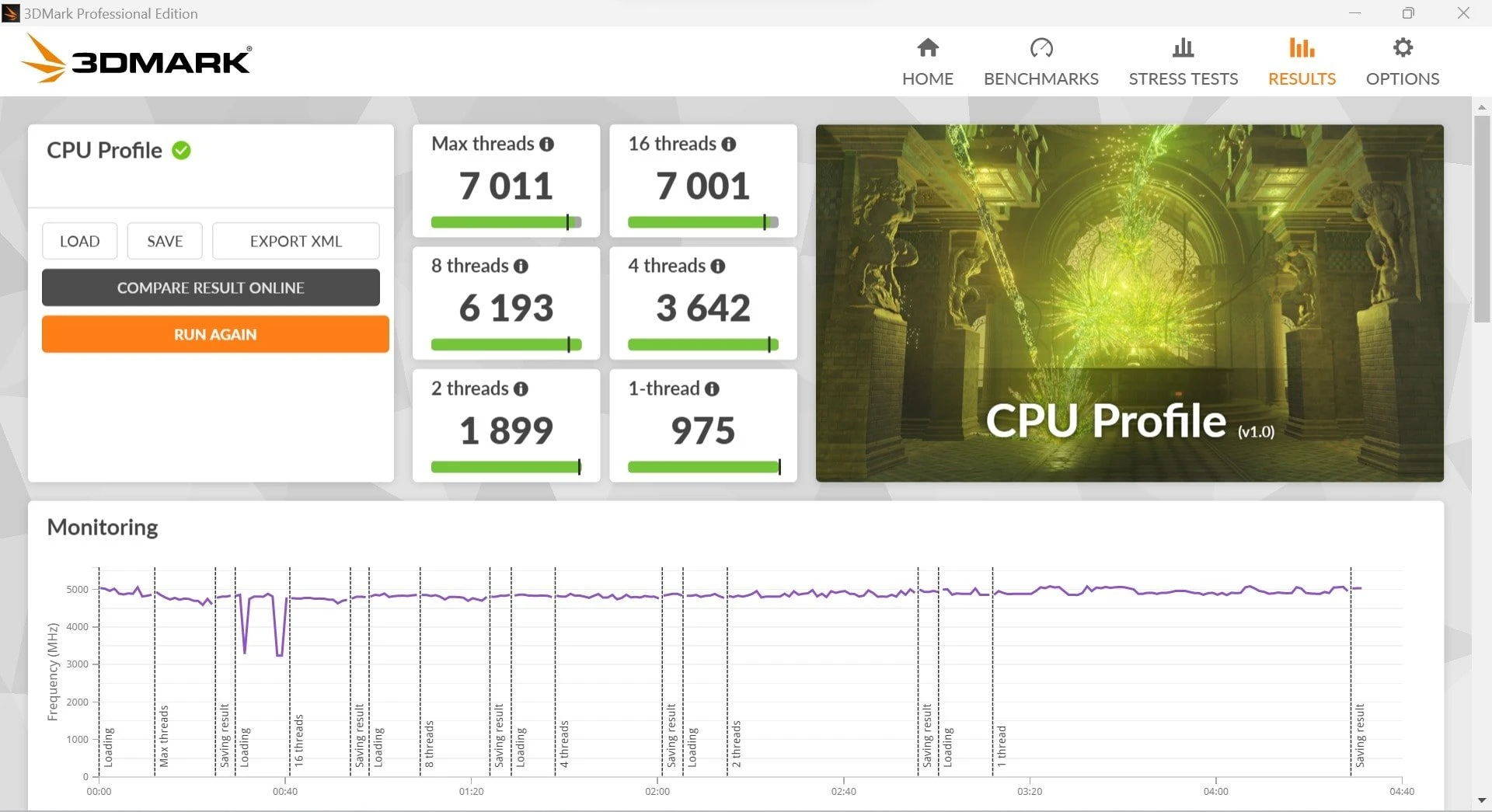Click the 3DMark logo

pyautogui.click(x=136, y=59)
